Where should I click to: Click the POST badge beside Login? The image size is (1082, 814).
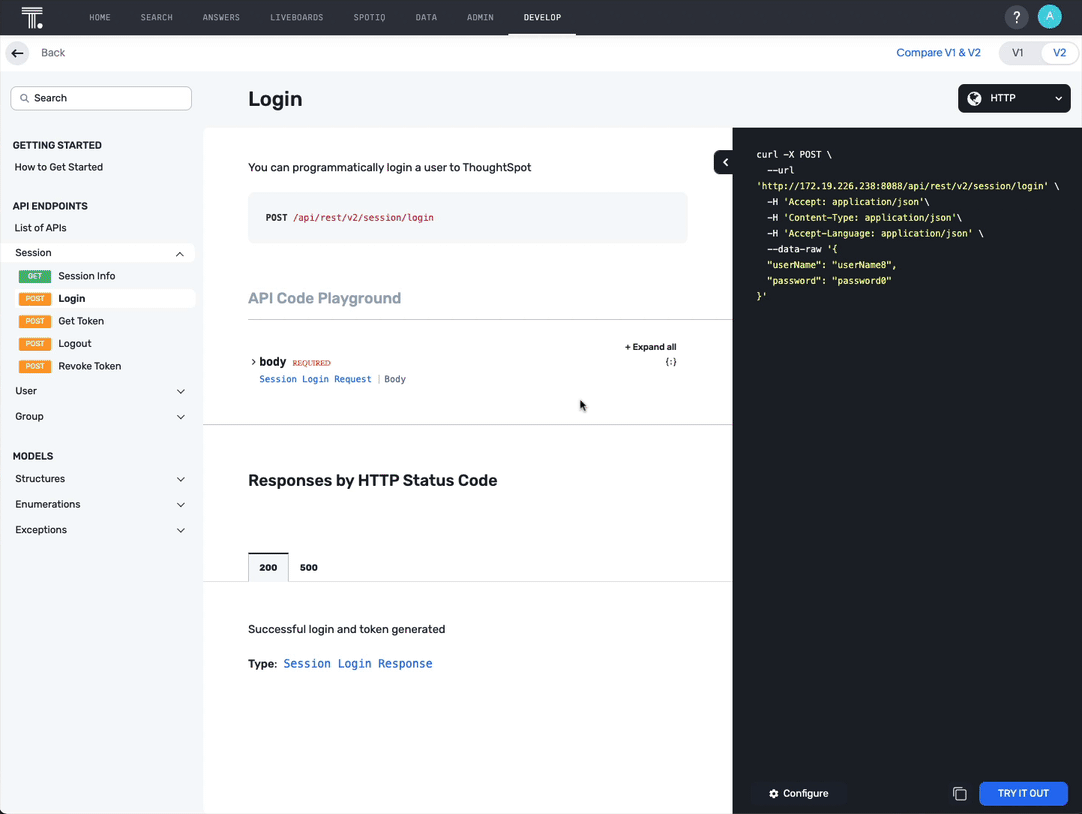tap(35, 299)
